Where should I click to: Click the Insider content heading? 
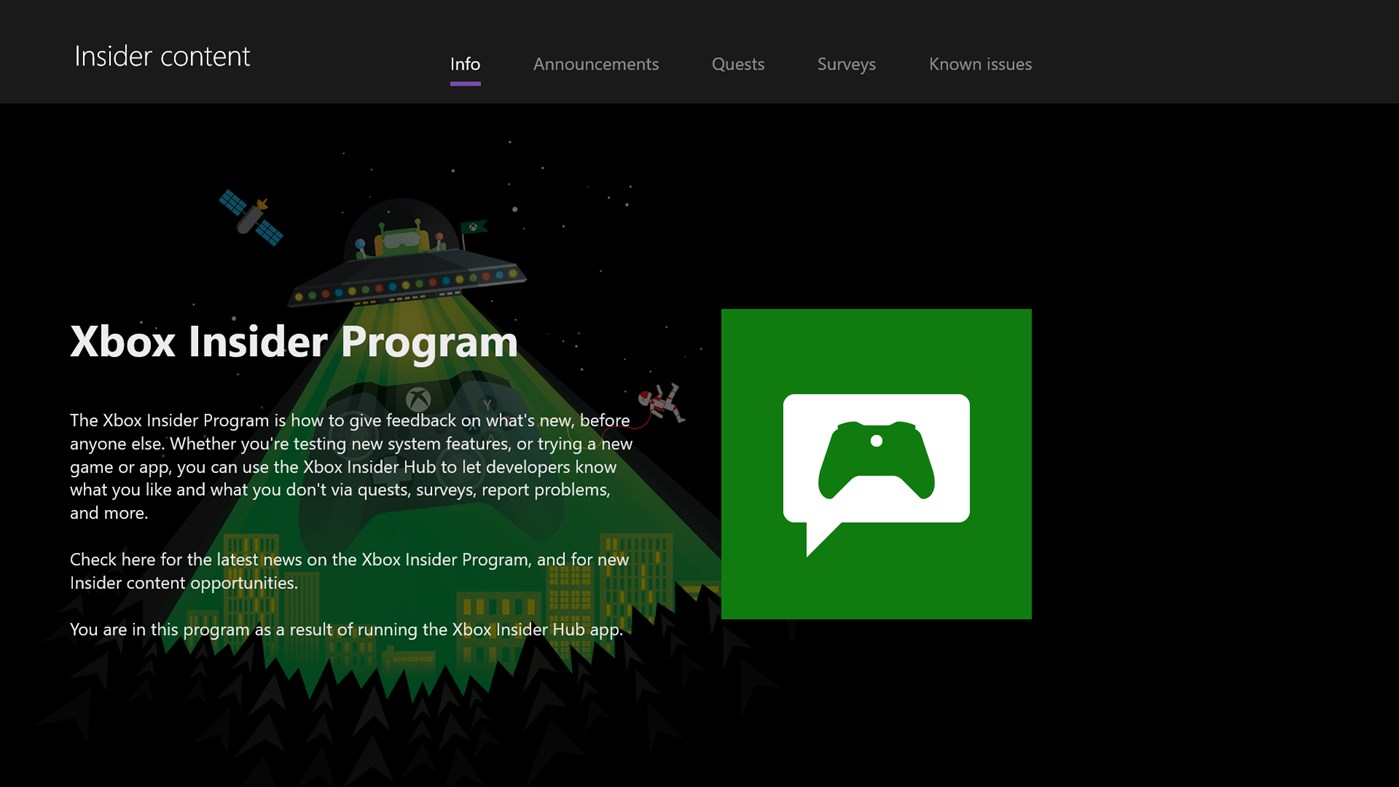point(161,55)
